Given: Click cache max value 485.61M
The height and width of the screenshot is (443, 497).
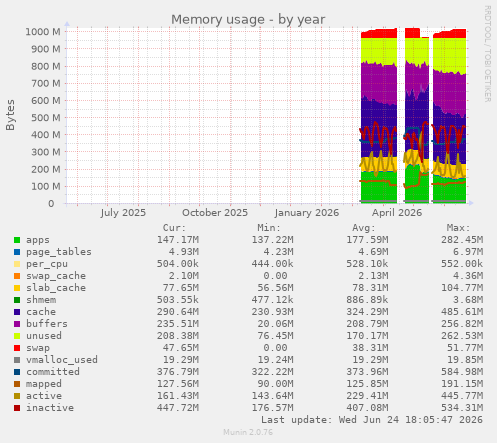Looking at the screenshot, I should (x=462, y=312).
